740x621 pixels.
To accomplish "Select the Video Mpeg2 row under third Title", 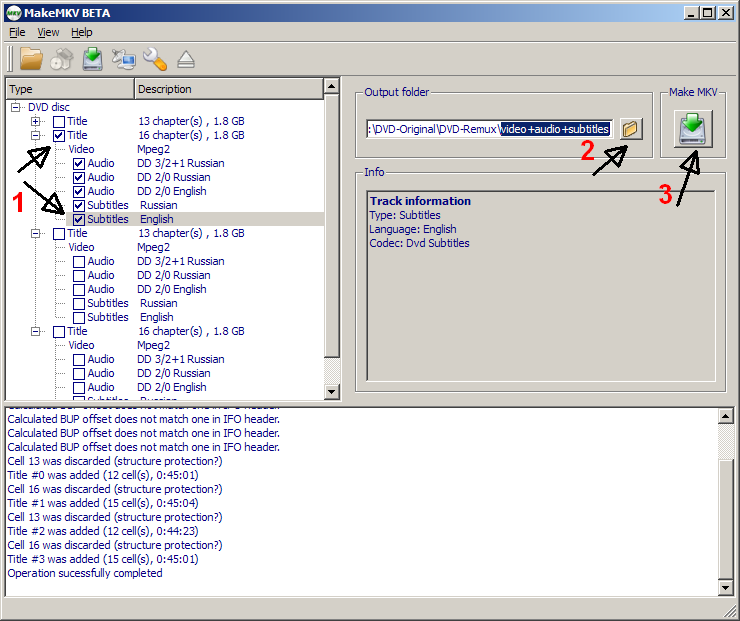I will [119, 247].
